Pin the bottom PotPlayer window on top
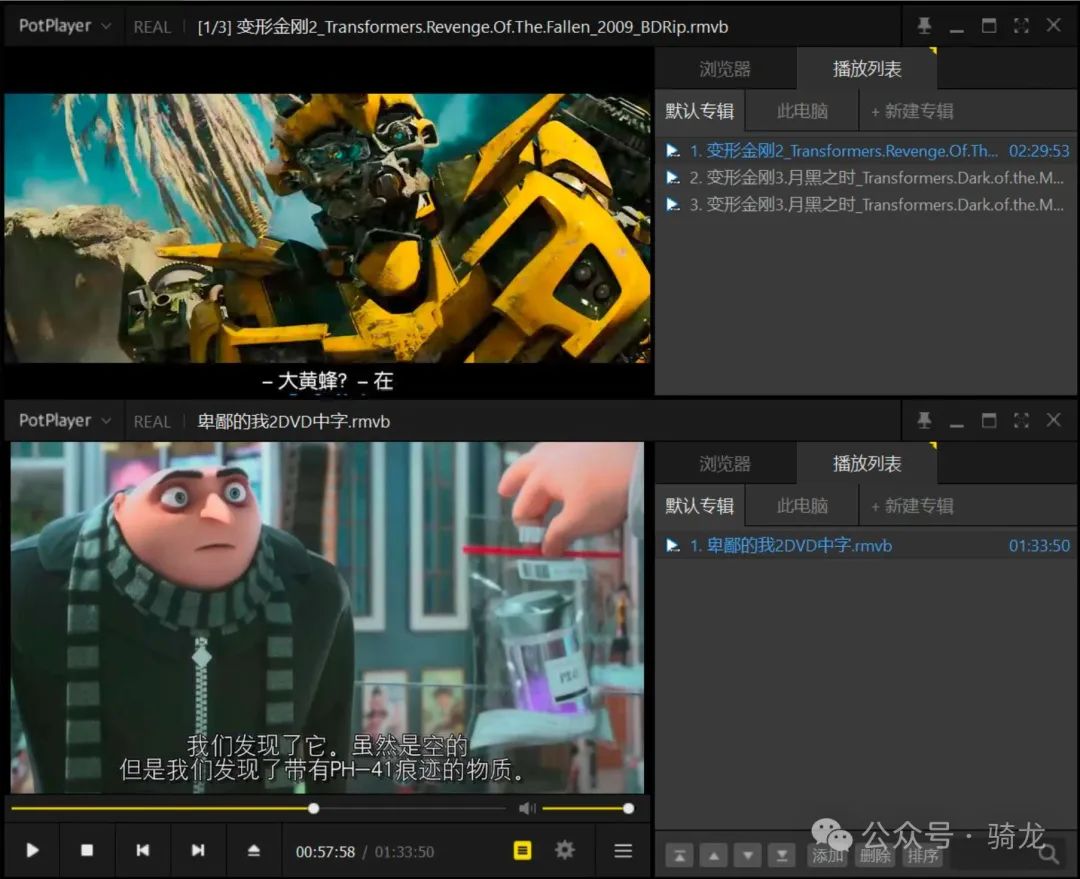Viewport: 1080px width, 879px height. pyautogui.click(x=924, y=420)
